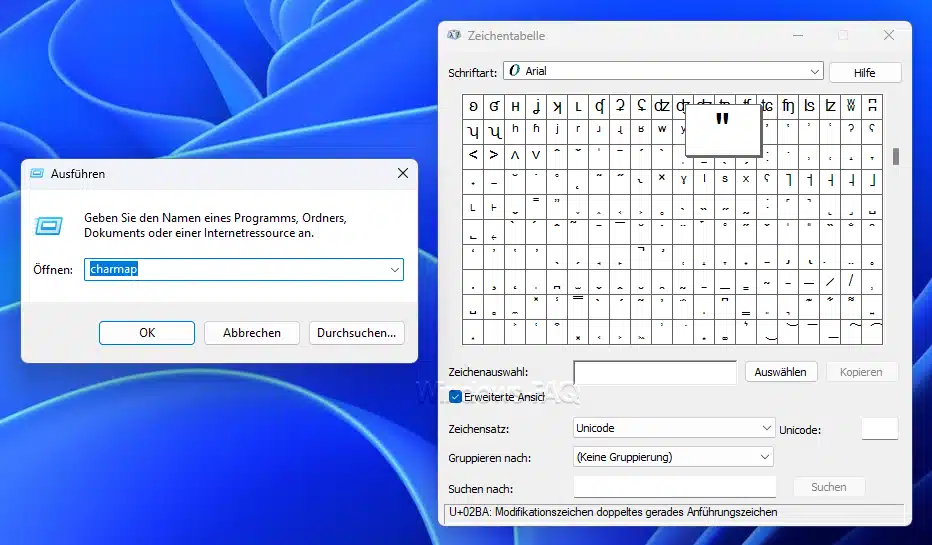Select the lz ligature character
The height and width of the screenshot is (545, 932).
830,106
